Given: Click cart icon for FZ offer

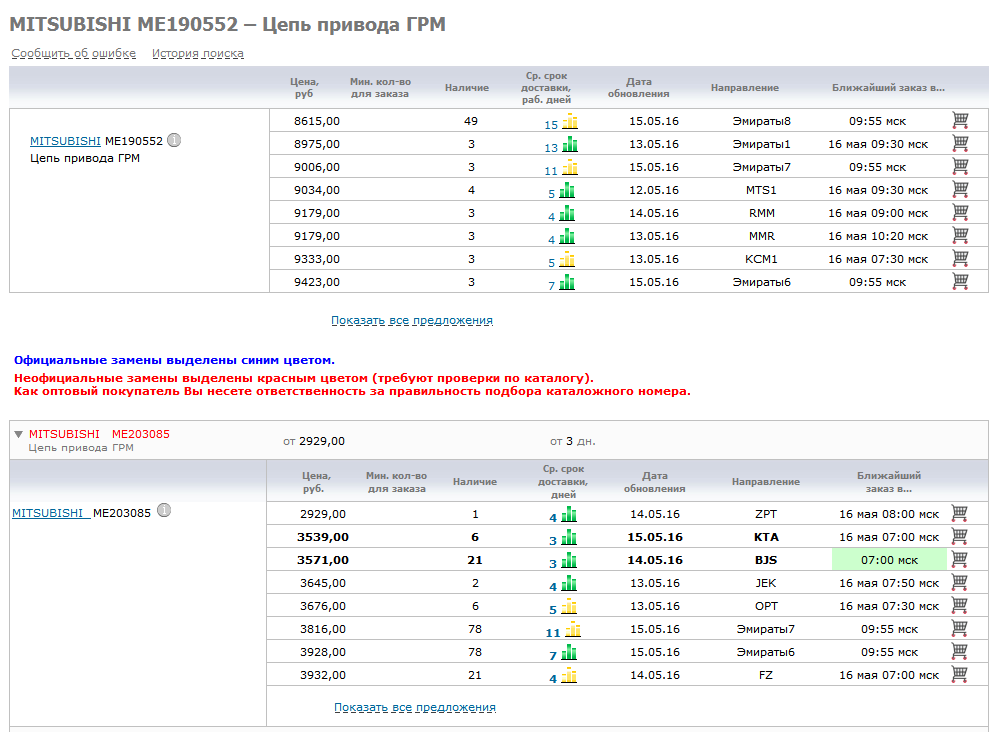Looking at the screenshot, I should pos(959,675).
